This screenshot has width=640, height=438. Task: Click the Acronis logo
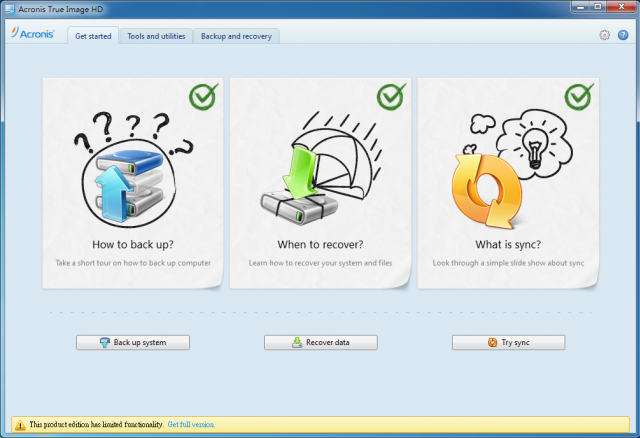tap(33, 33)
